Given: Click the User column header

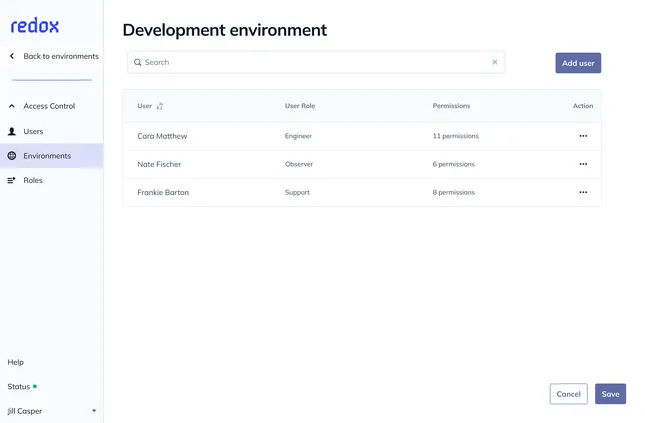Looking at the screenshot, I should [144, 106].
